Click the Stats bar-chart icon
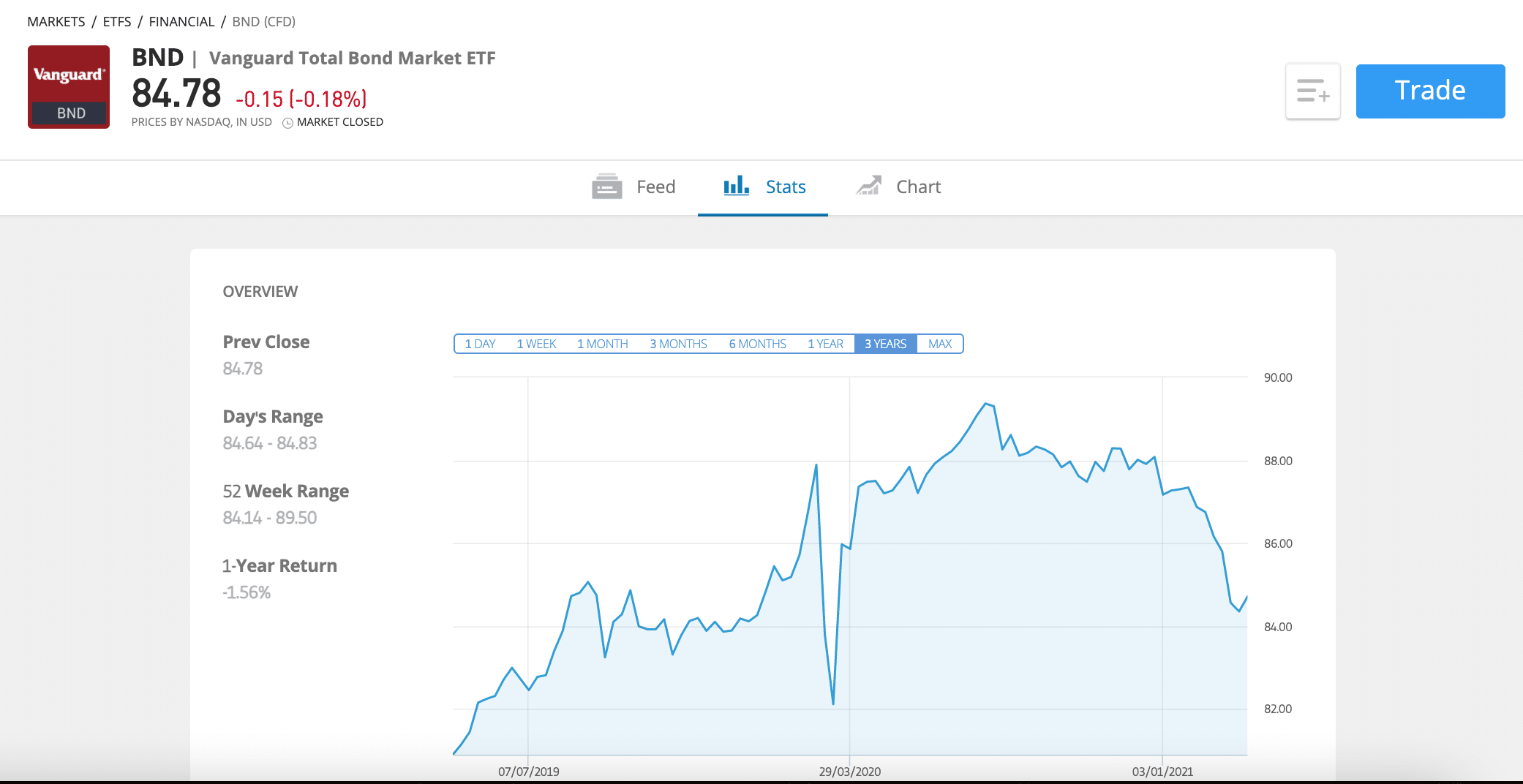The width and height of the screenshot is (1523, 784). click(736, 186)
